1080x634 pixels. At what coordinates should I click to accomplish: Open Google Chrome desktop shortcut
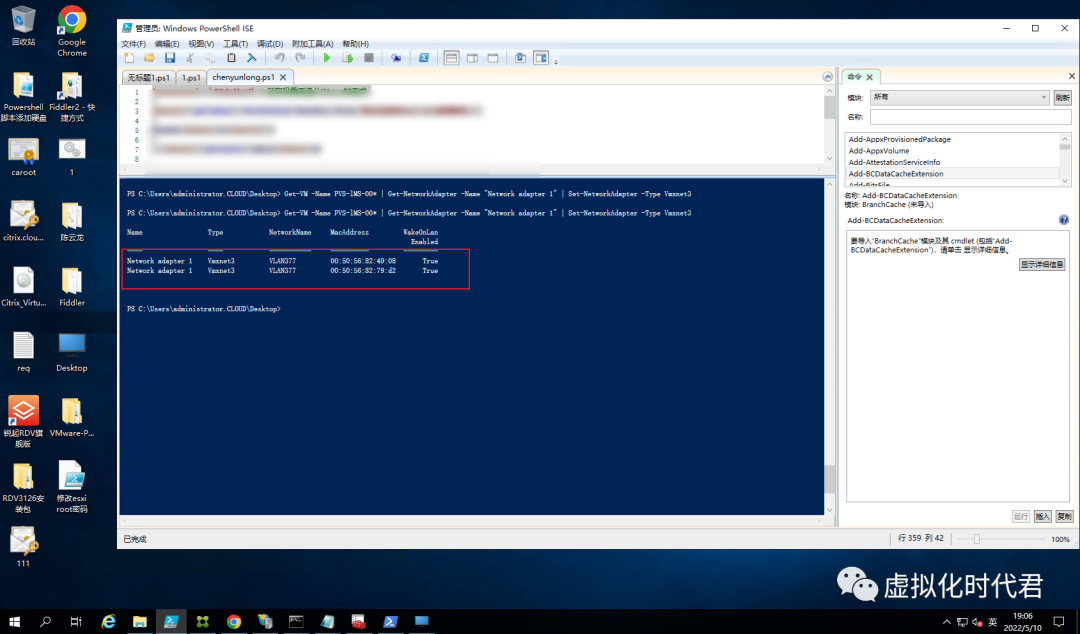[72, 31]
